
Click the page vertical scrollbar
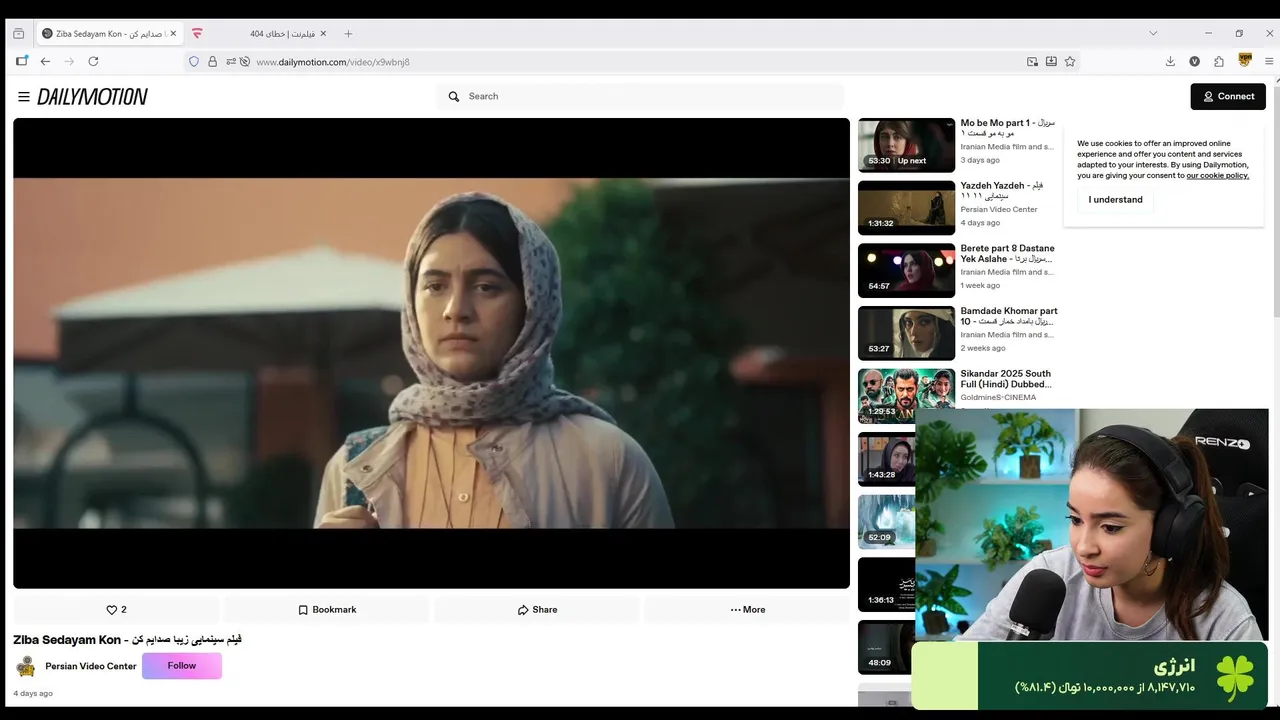click(1275, 200)
